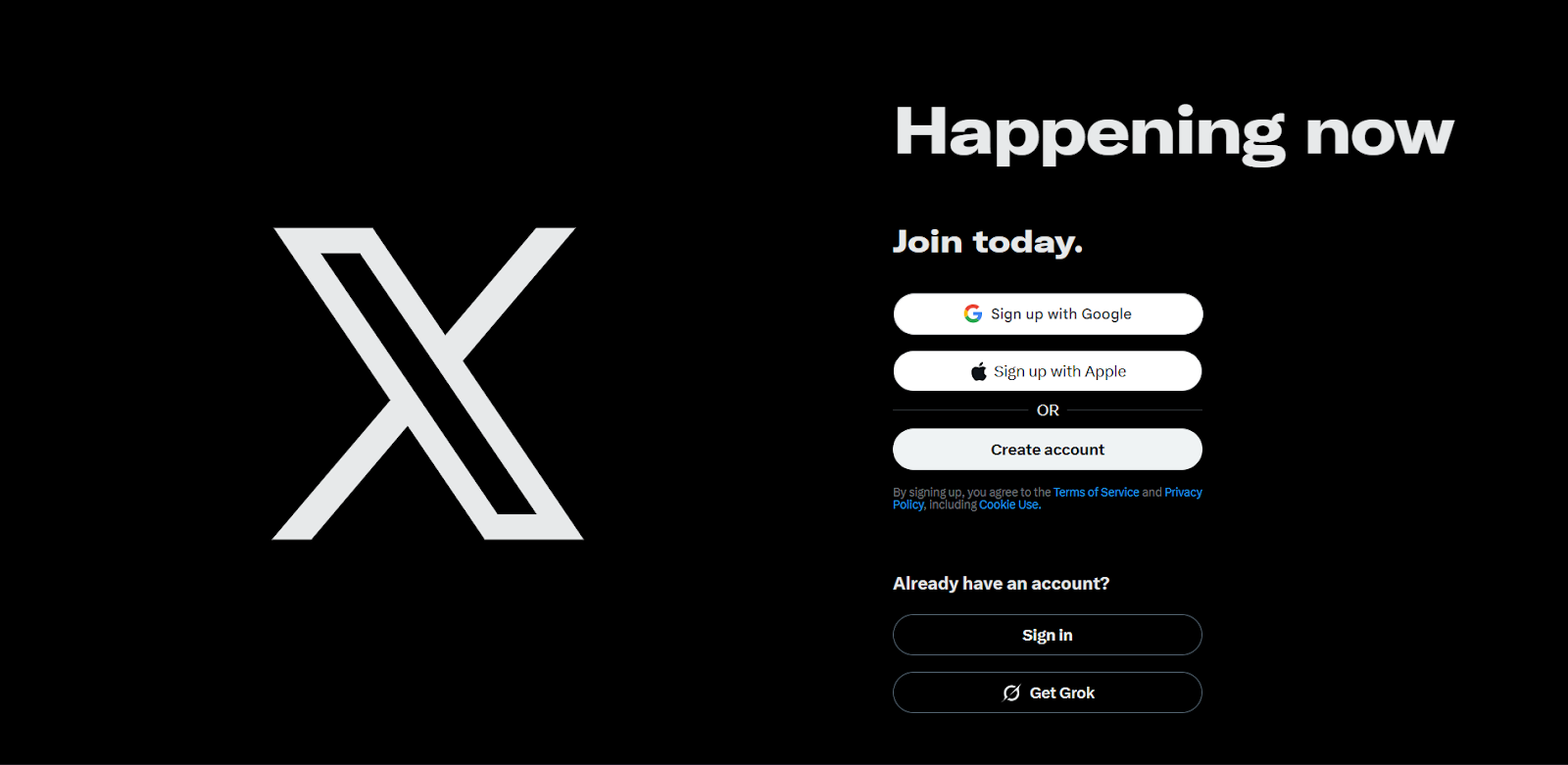Click the Grok icon beside Get Grok
The image size is (1568, 765).
[x=1011, y=693]
